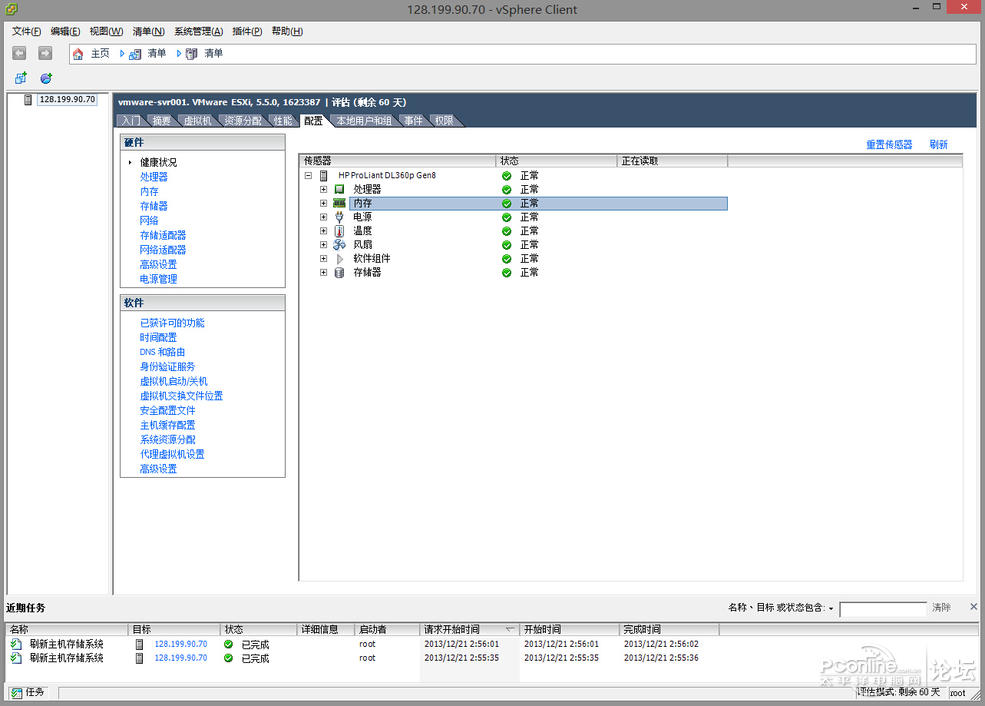Open the 视图(W) menu
This screenshot has width=985, height=706.
pyautogui.click(x=106, y=31)
